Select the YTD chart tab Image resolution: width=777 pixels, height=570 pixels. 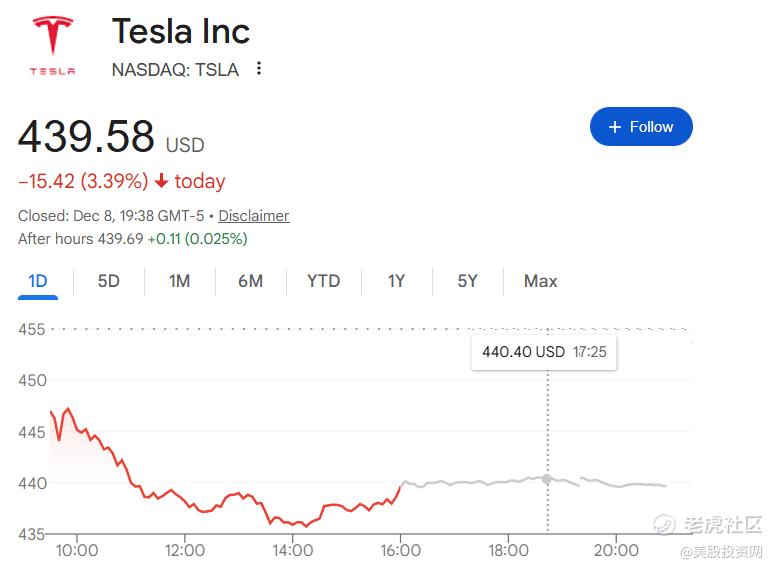(323, 281)
